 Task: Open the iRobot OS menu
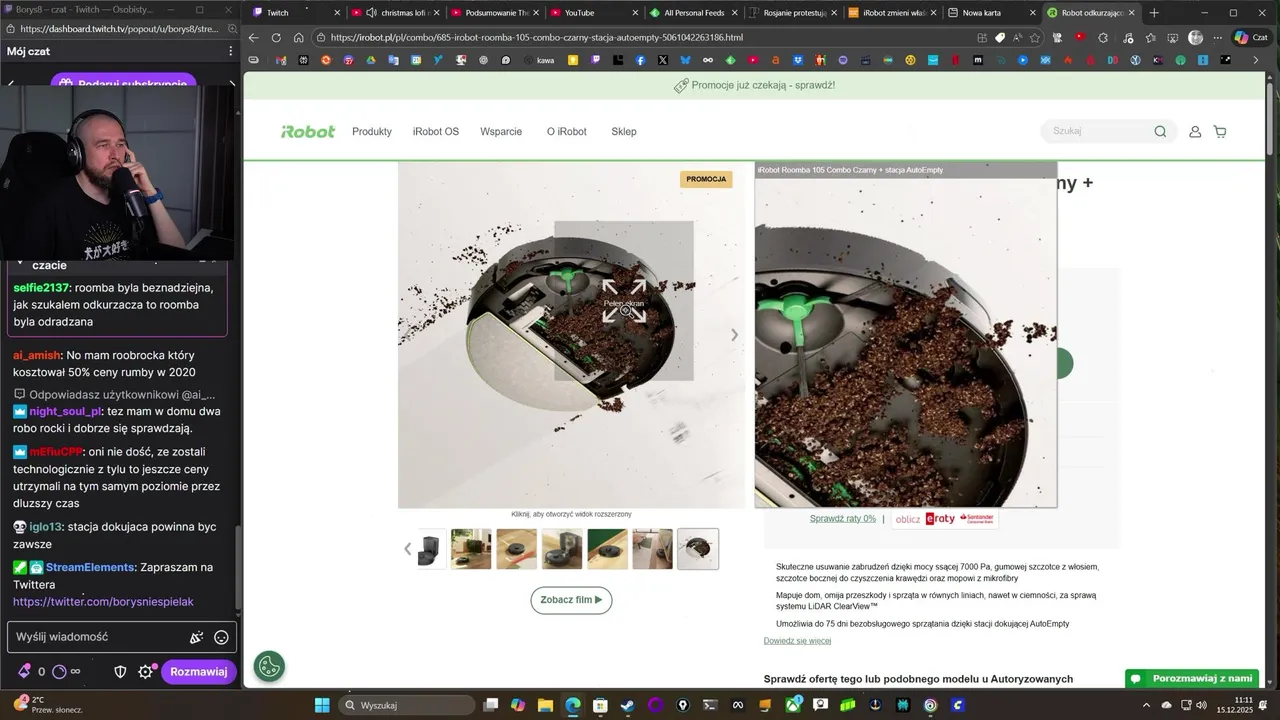point(436,132)
